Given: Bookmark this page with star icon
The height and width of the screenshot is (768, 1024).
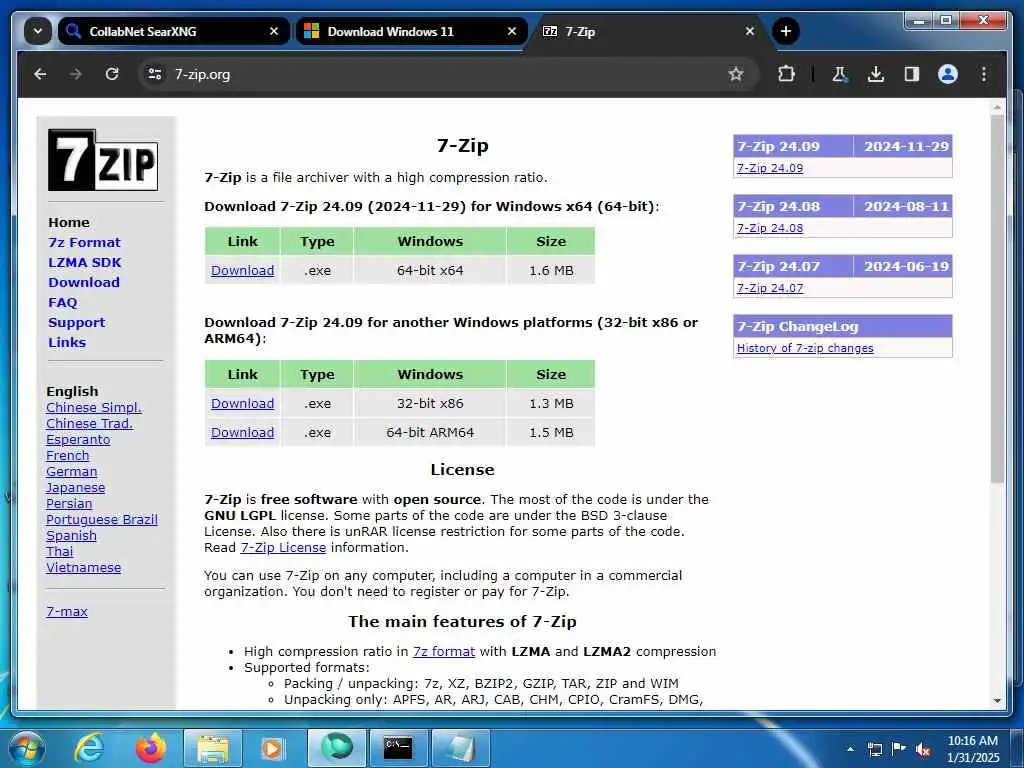Looking at the screenshot, I should click(x=736, y=74).
